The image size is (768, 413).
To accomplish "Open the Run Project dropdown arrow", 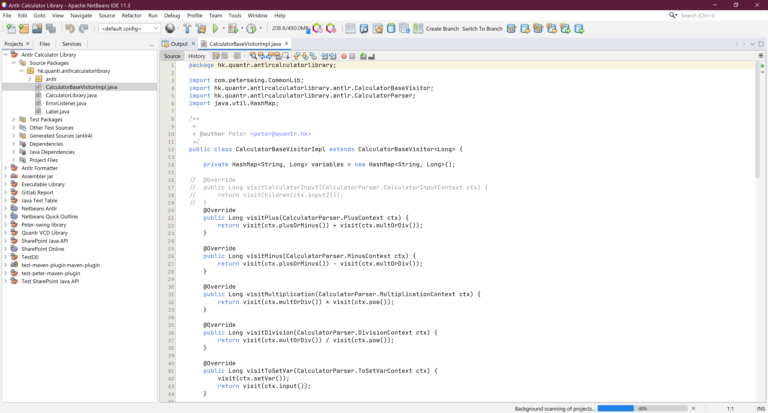I will point(223,28).
